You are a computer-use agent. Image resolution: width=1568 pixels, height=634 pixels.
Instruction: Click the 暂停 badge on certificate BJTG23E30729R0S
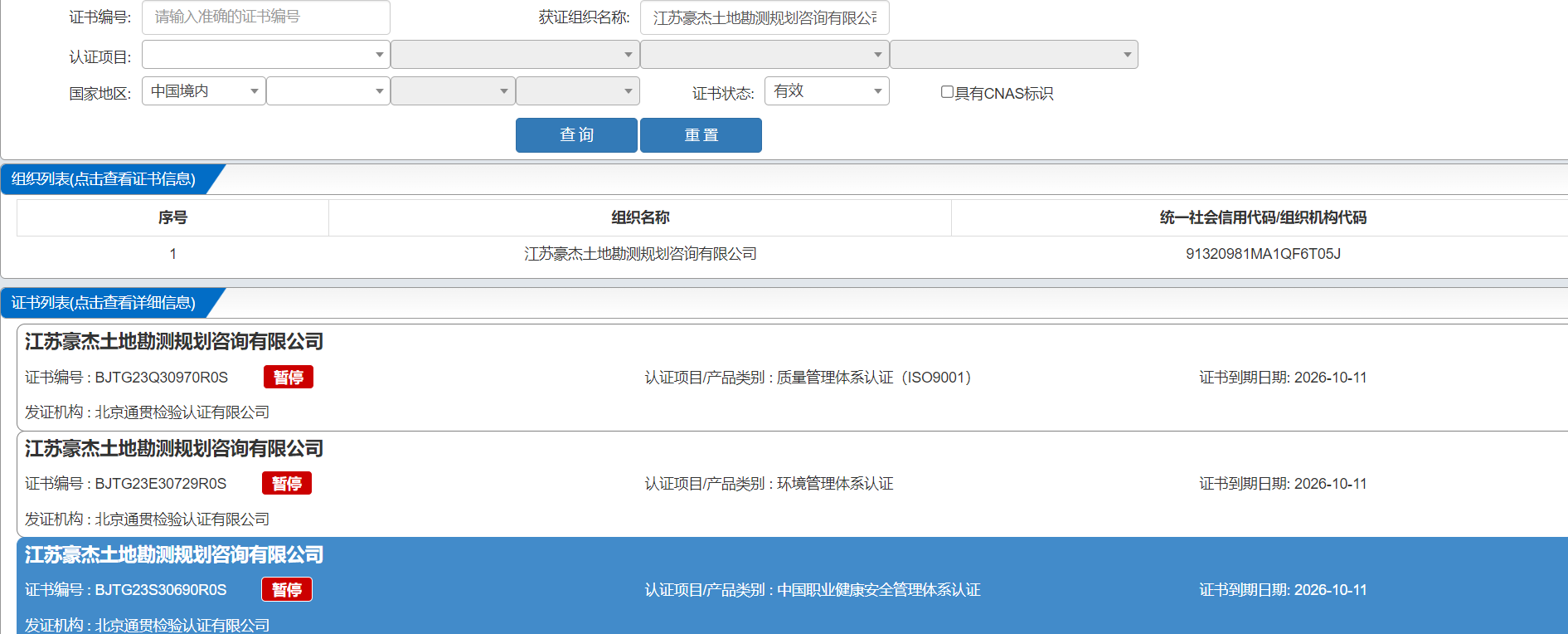(287, 484)
